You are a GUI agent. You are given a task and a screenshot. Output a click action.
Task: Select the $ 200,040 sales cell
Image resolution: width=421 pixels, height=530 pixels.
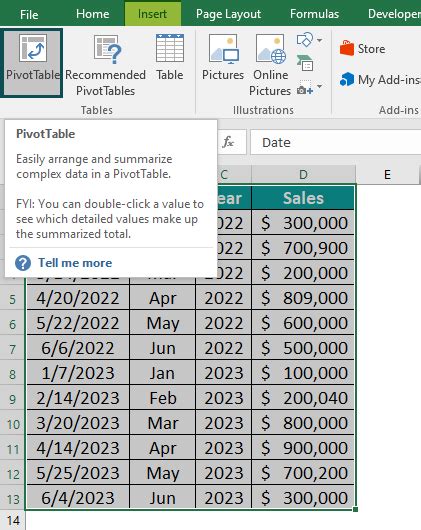tap(303, 398)
